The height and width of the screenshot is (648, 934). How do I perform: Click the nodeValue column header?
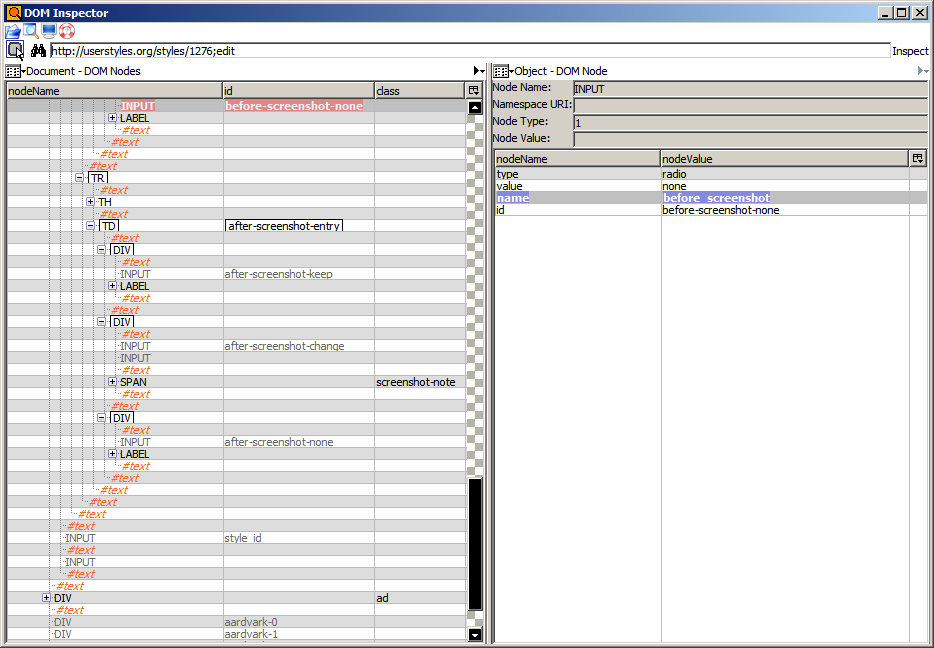point(784,158)
